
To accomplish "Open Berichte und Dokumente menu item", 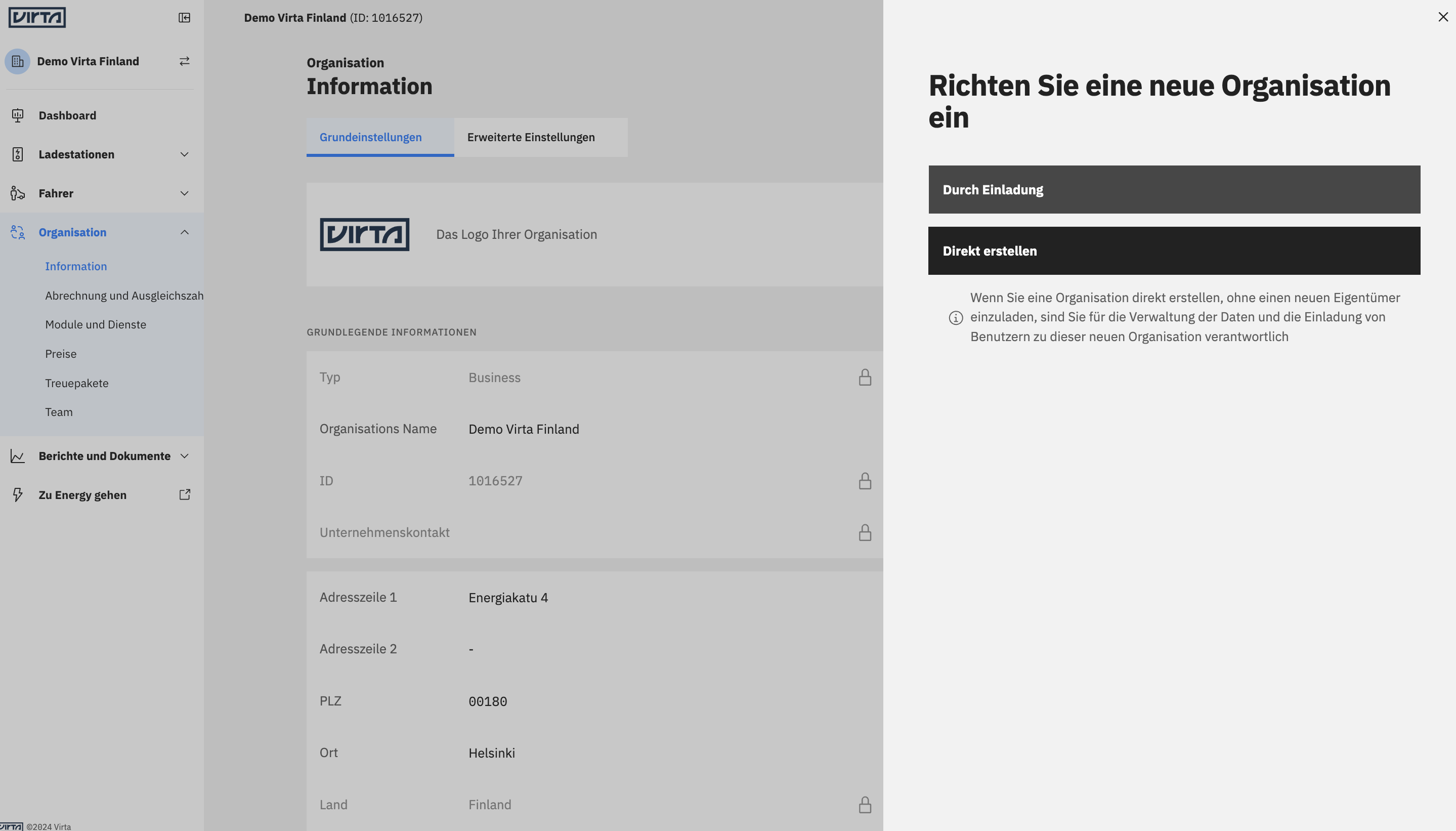I will (102, 456).
